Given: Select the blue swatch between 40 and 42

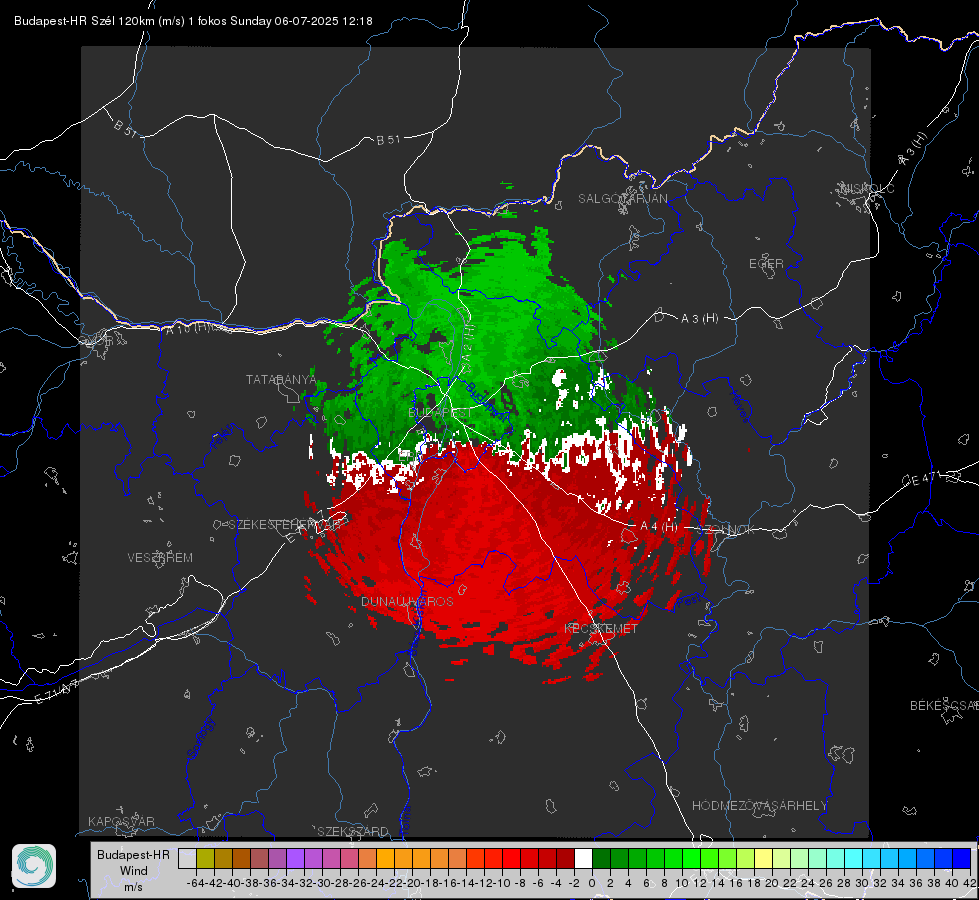Looking at the screenshot, I should (x=962, y=858).
